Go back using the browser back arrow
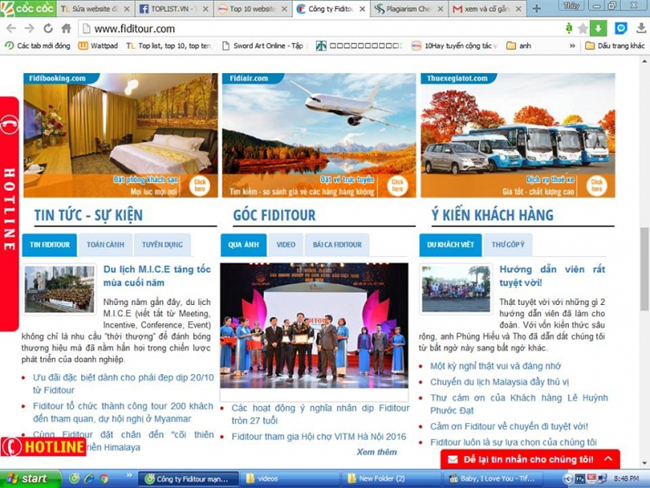 coord(11,29)
